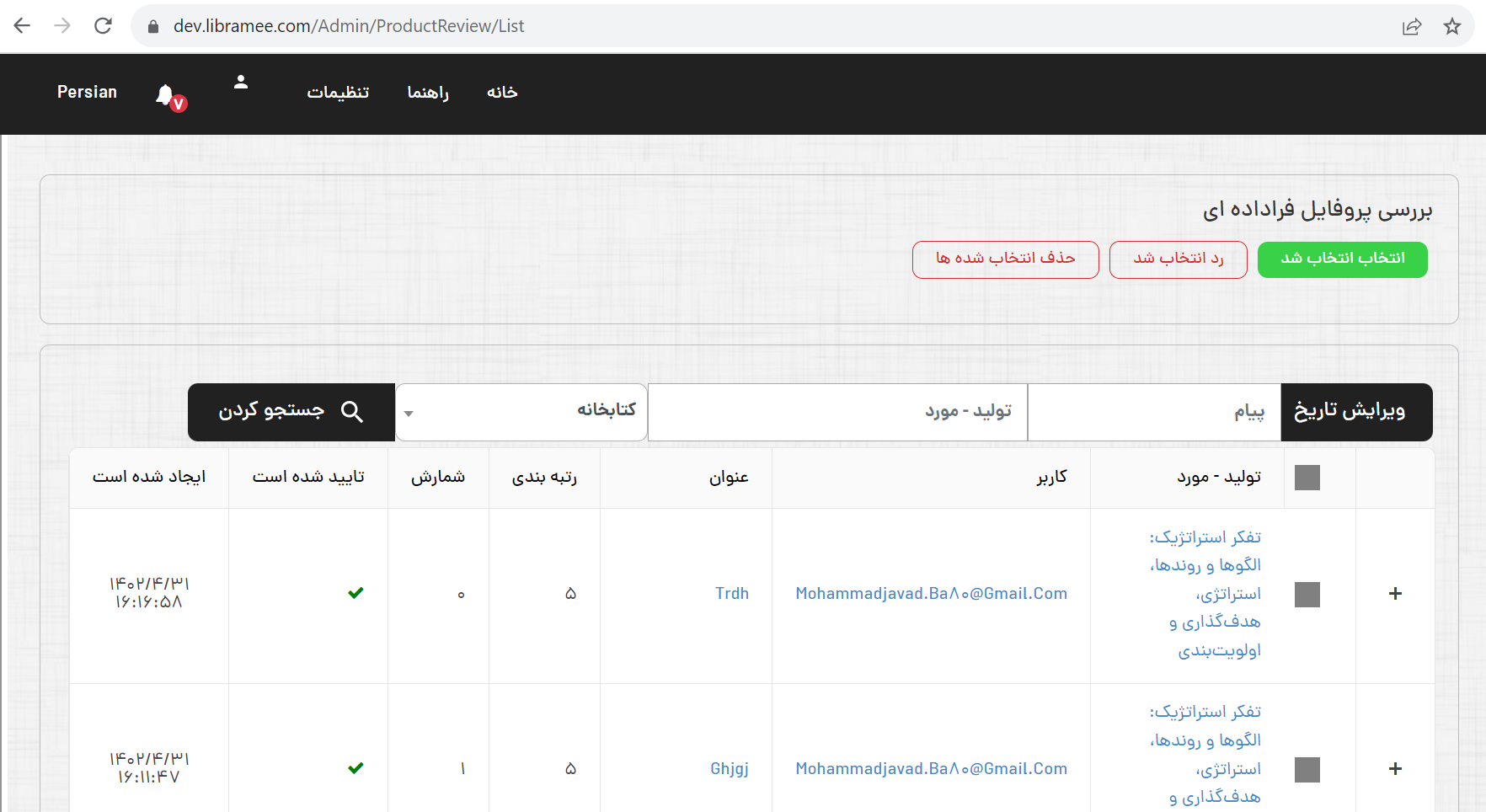Screen dimensions: 1486x812
Task: Expand the Trdh row with plus icon
Action: pyautogui.click(x=1395, y=594)
